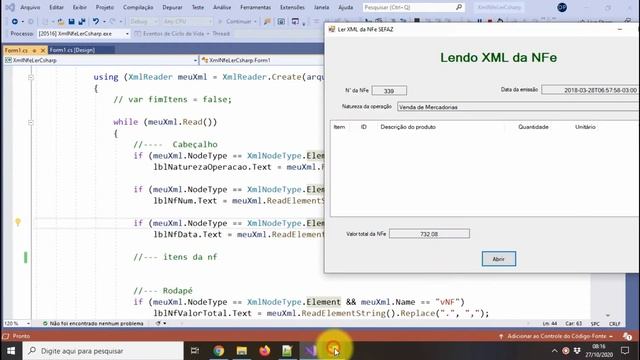Save the current file with the disk icon
This screenshot has width=640, height=360.
71,21
